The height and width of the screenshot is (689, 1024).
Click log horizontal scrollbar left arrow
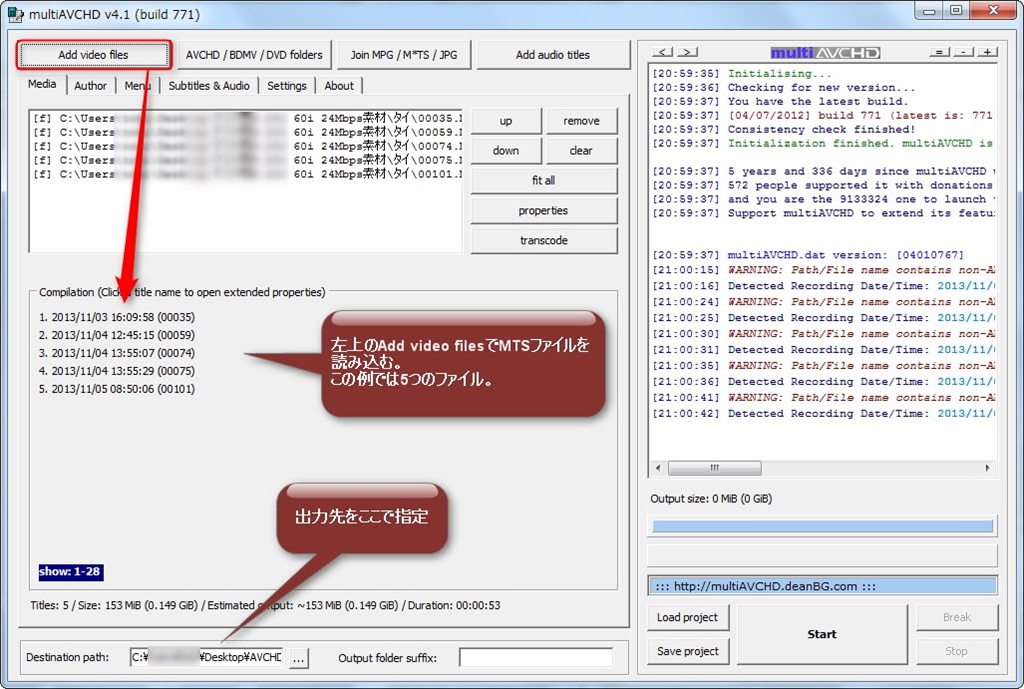click(658, 468)
